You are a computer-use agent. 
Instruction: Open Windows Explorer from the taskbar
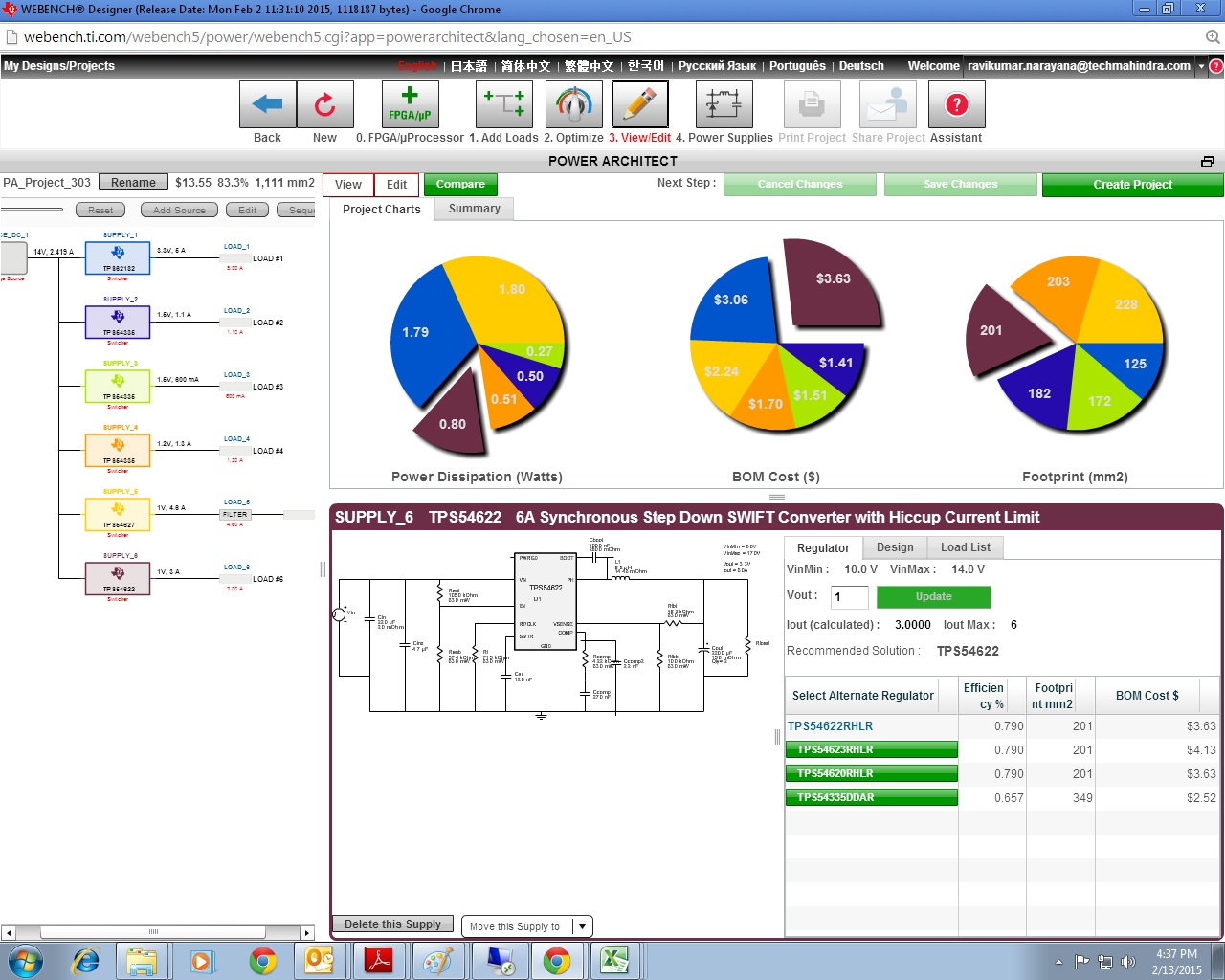(x=142, y=961)
